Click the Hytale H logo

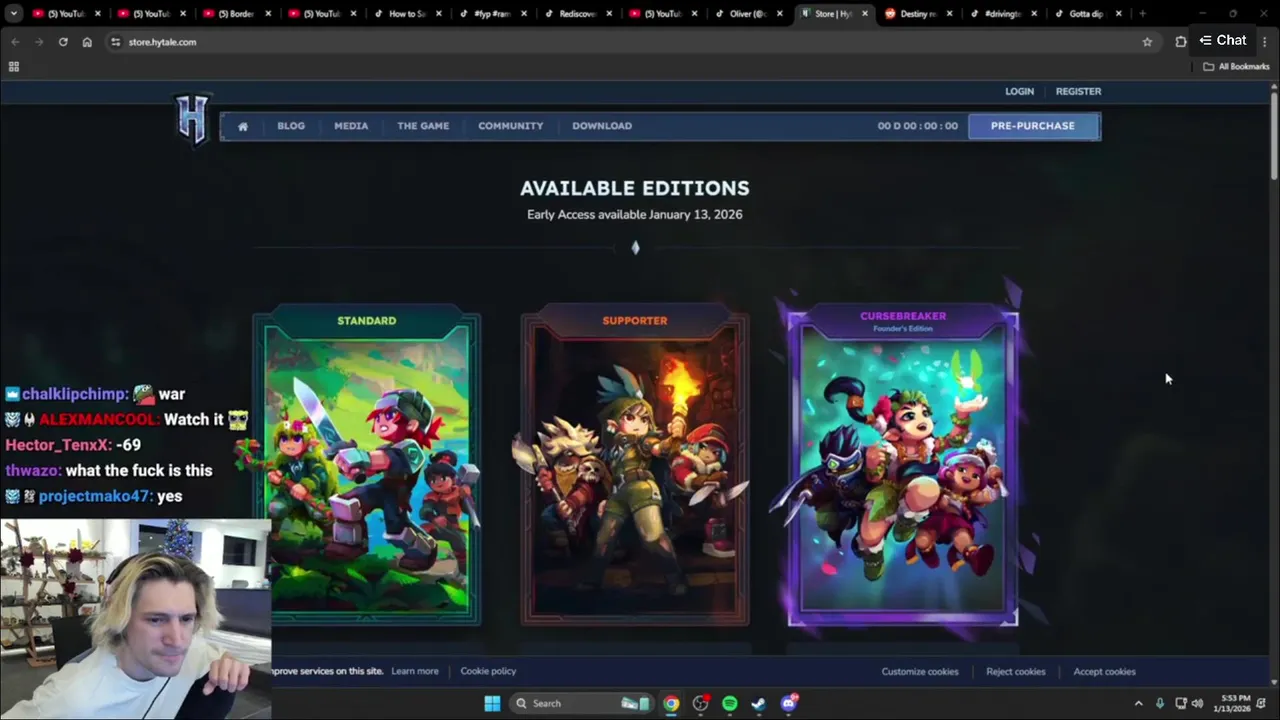(192, 119)
